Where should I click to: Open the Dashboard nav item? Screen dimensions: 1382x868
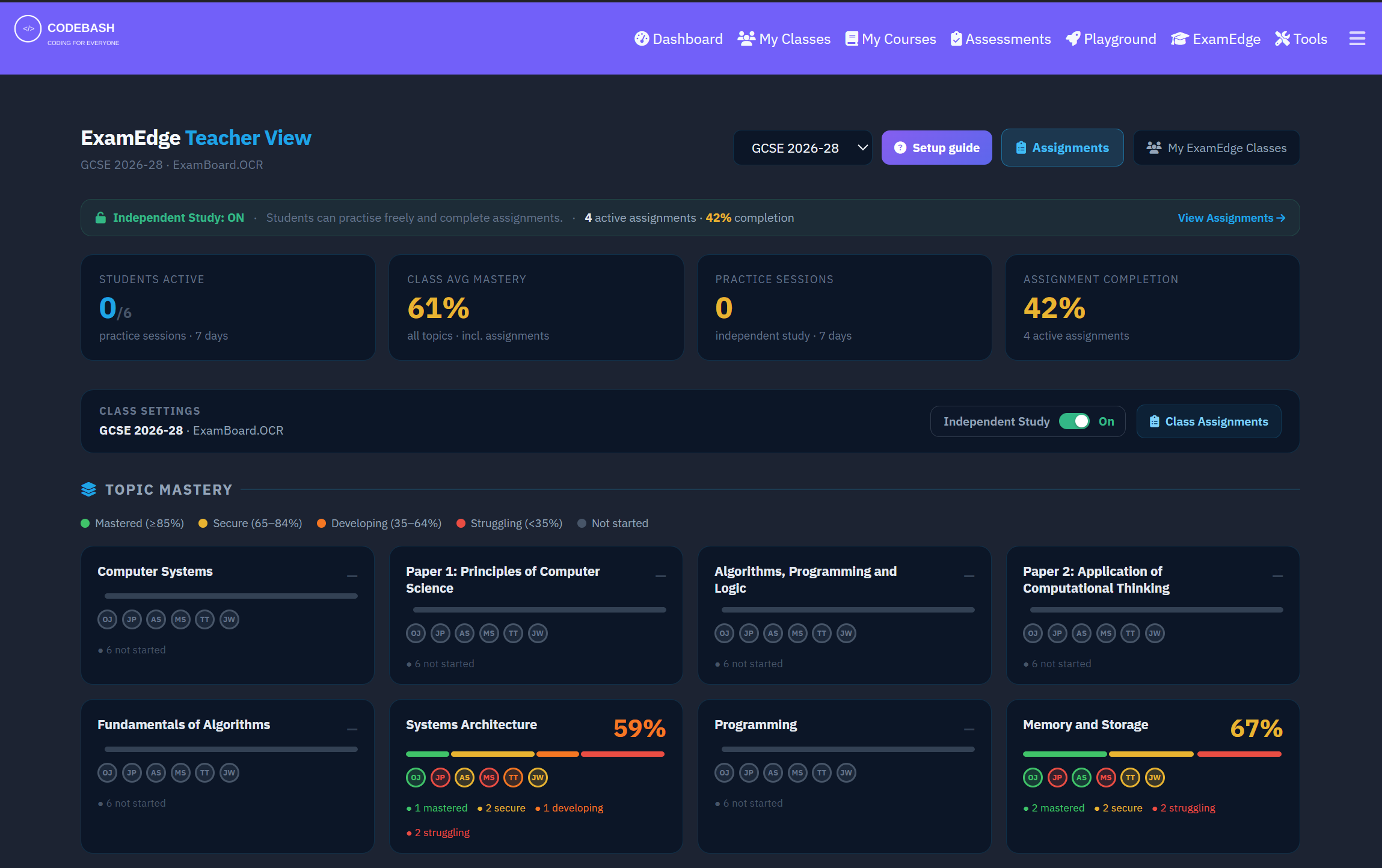[x=678, y=39]
